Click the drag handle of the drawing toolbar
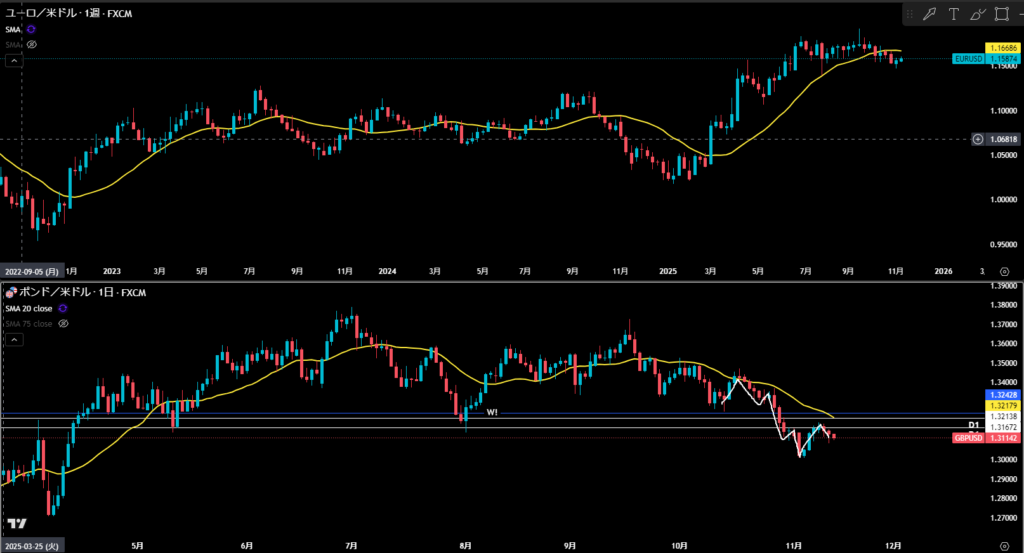The image size is (1024, 553). tap(910, 14)
